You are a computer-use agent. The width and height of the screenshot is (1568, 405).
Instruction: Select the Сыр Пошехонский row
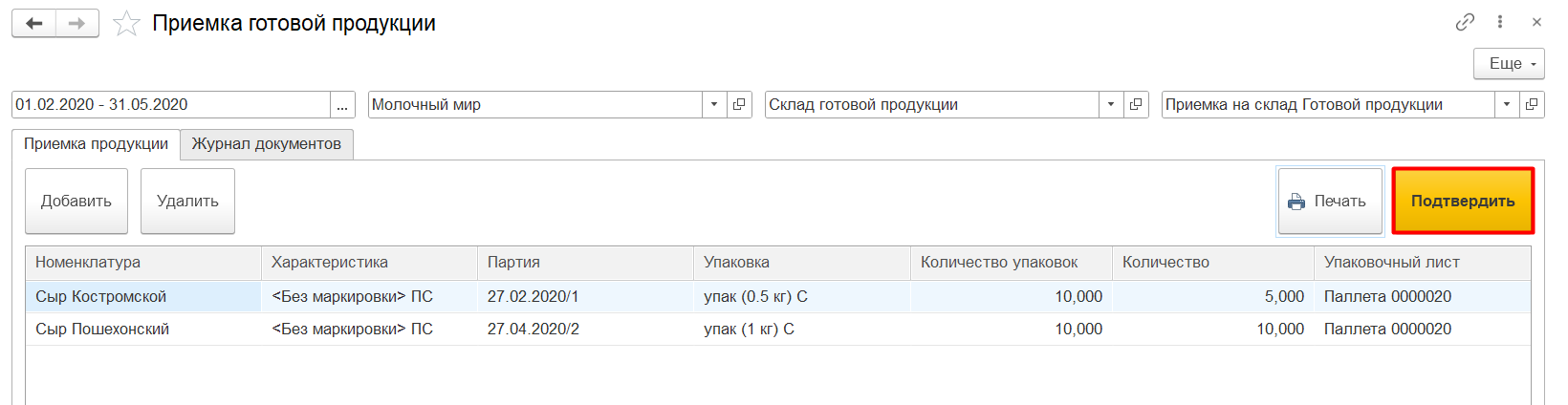pos(102,330)
